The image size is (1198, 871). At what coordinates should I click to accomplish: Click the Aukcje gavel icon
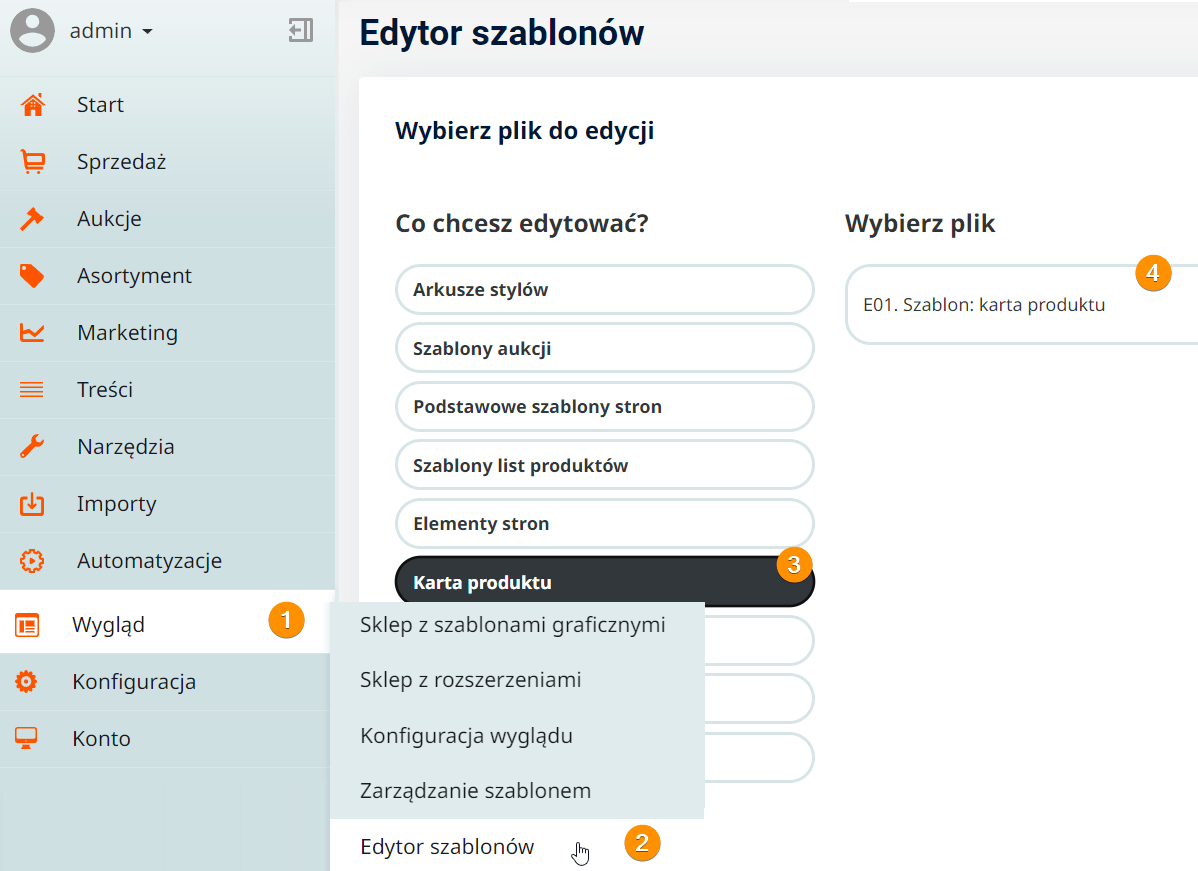click(32, 219)
